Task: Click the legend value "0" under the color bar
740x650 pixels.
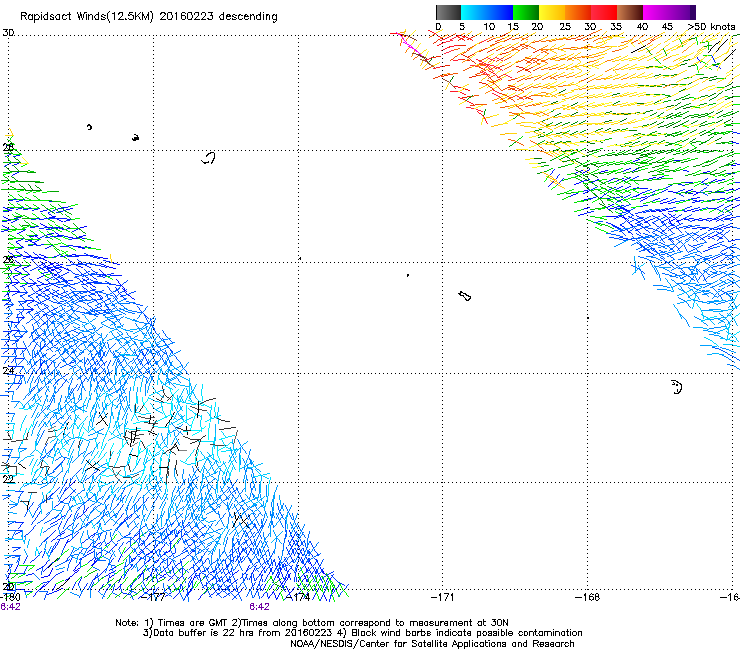Action: (438, 27)
